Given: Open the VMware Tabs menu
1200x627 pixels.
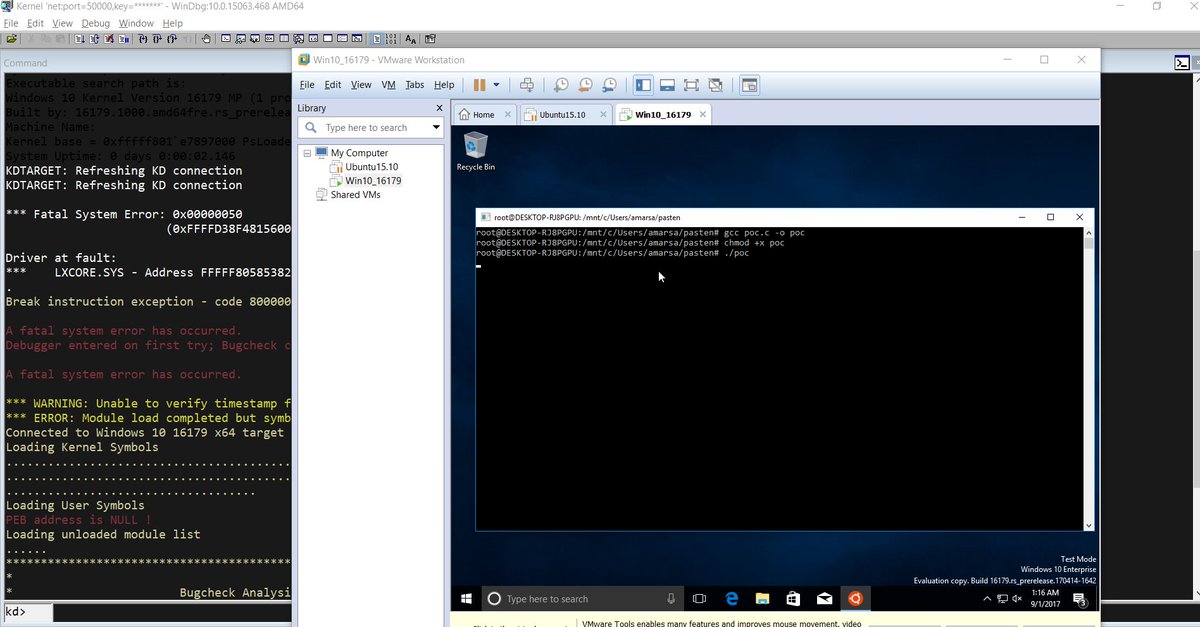Looking at the screenshot, I should click(414, 85).
